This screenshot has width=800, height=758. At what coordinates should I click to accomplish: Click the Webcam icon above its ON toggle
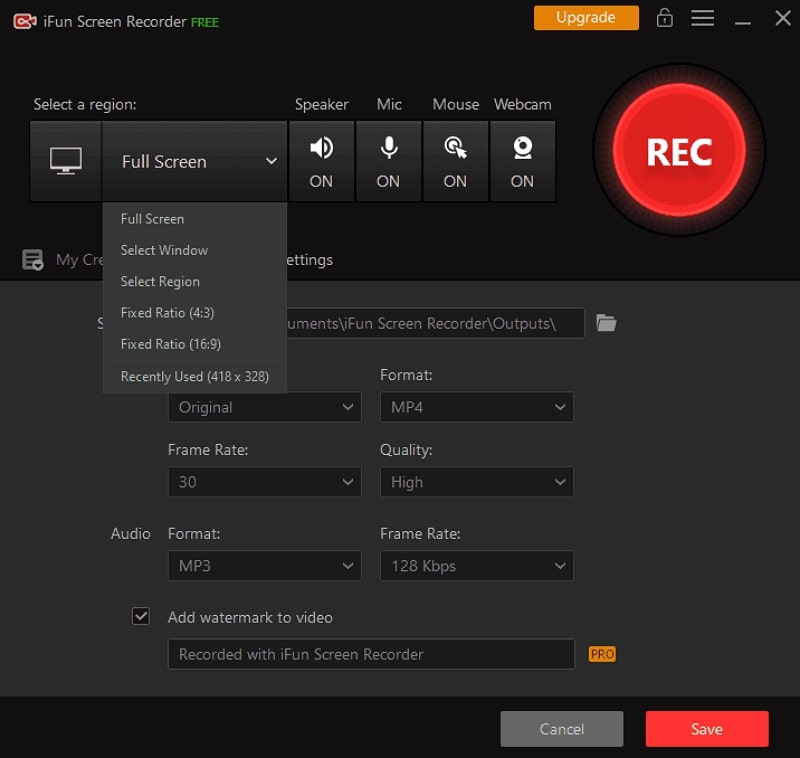point(522,147)
